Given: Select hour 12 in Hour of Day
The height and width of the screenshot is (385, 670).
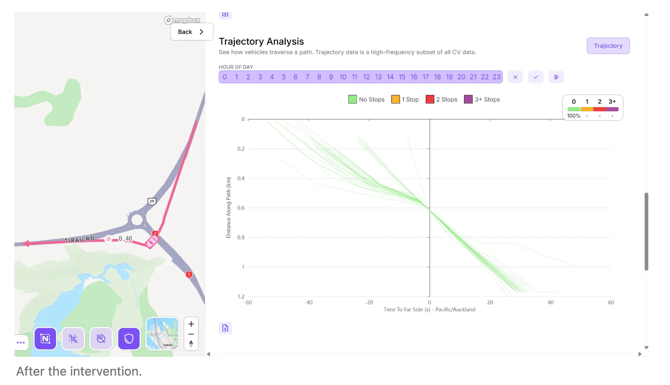Looking at the screenshot, I should point(366,77).
